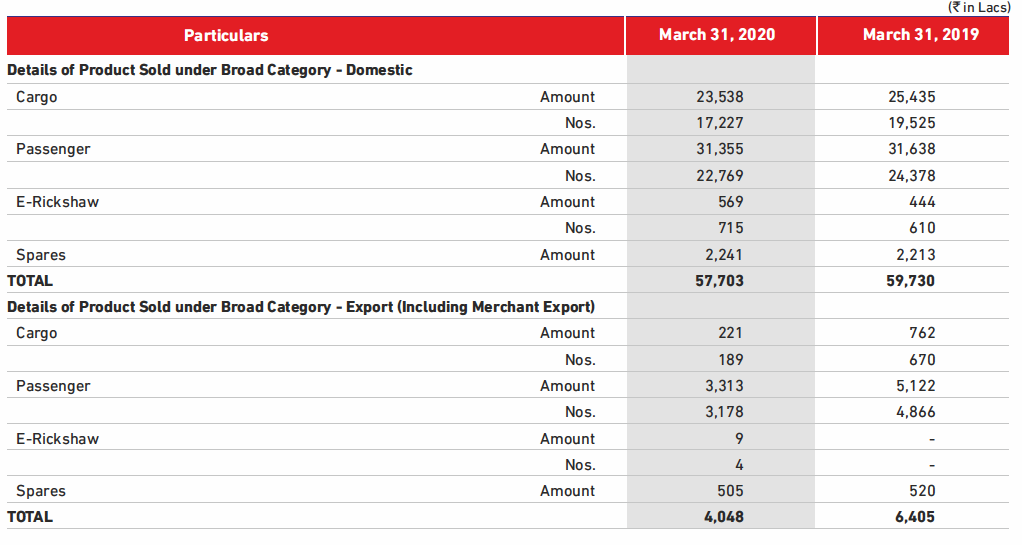
Task: Select export Spares amount value 505
Action: coord(729,491)
